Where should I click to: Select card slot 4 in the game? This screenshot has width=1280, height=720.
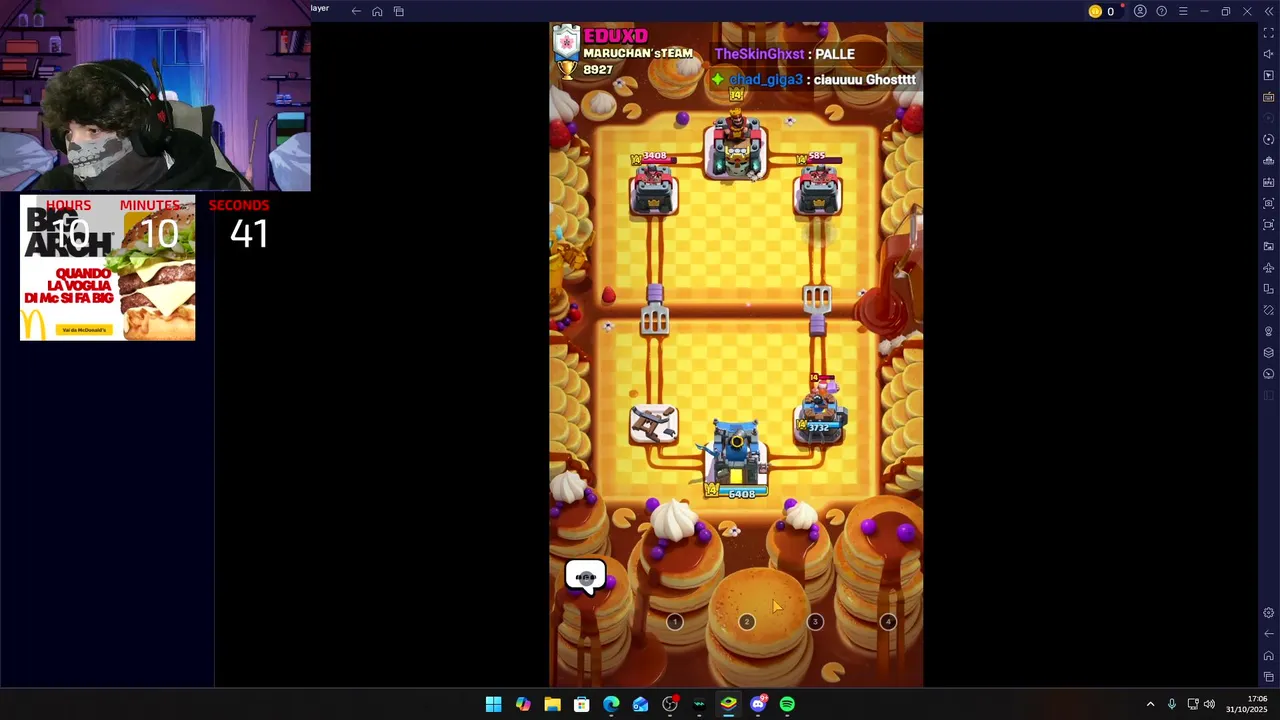(888, 622)
